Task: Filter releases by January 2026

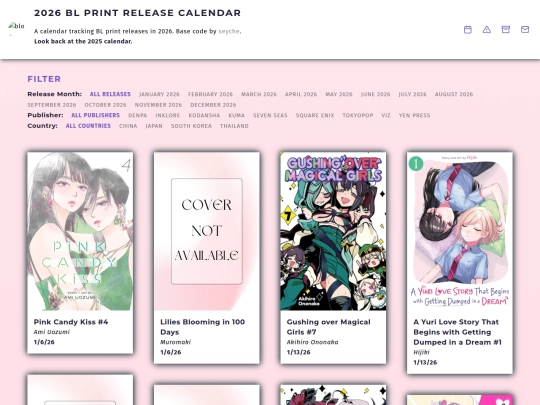Action: tap(159, 94)
